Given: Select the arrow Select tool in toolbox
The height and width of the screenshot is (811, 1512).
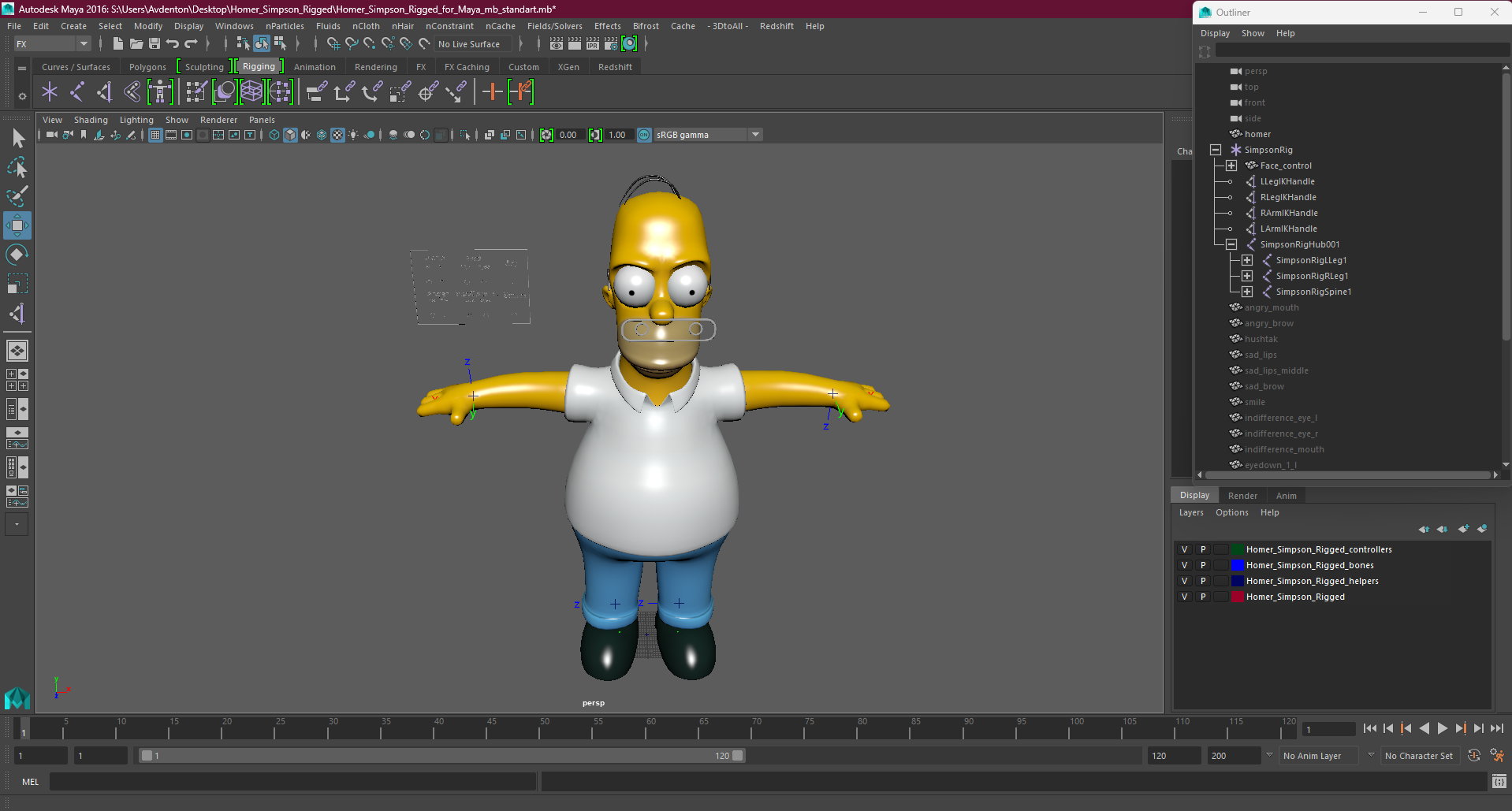Looking at the screenshot, I should [17, 139].
